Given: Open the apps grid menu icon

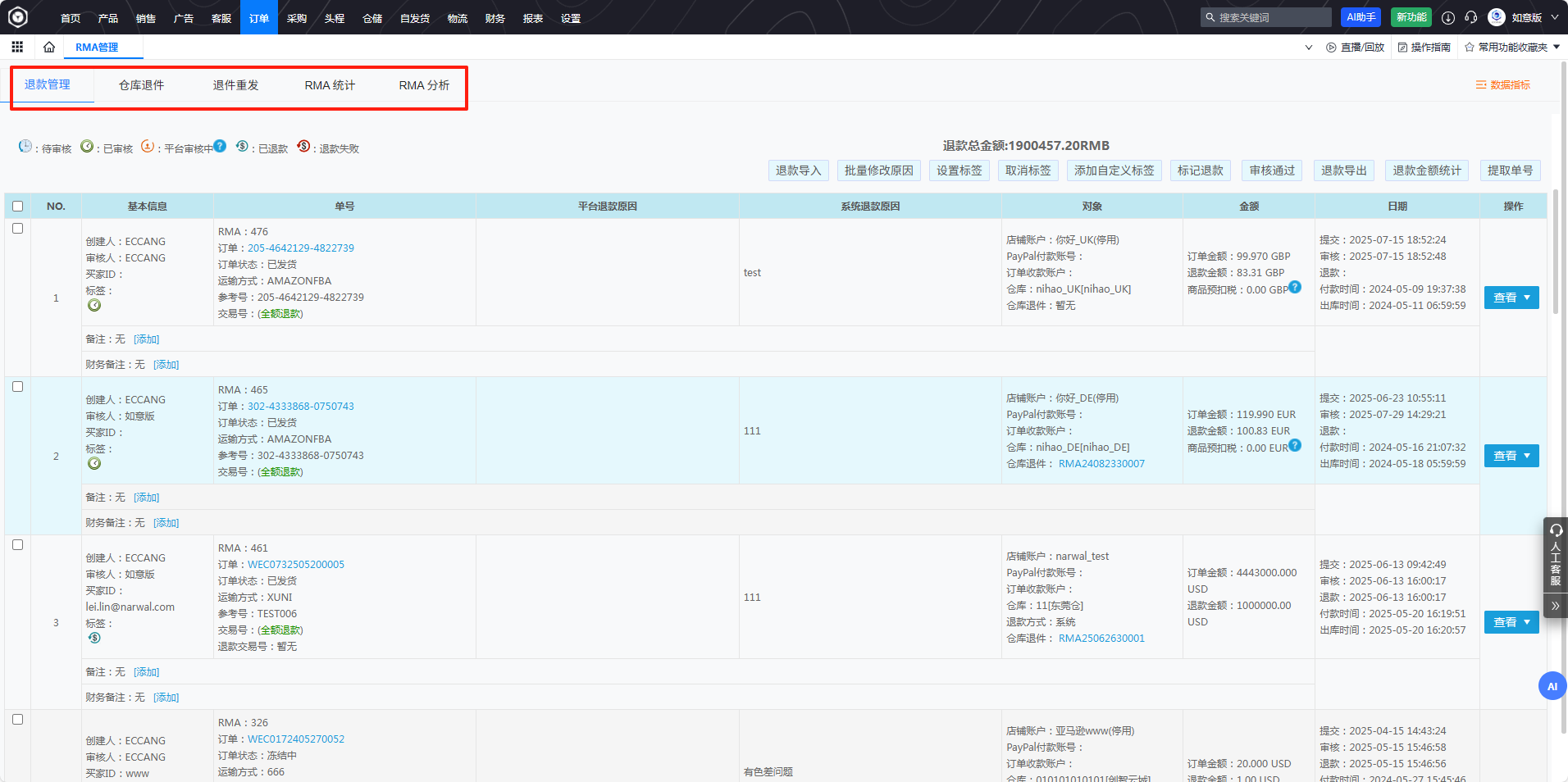Looking at the screenshot, I should click(x=17, y=47).
